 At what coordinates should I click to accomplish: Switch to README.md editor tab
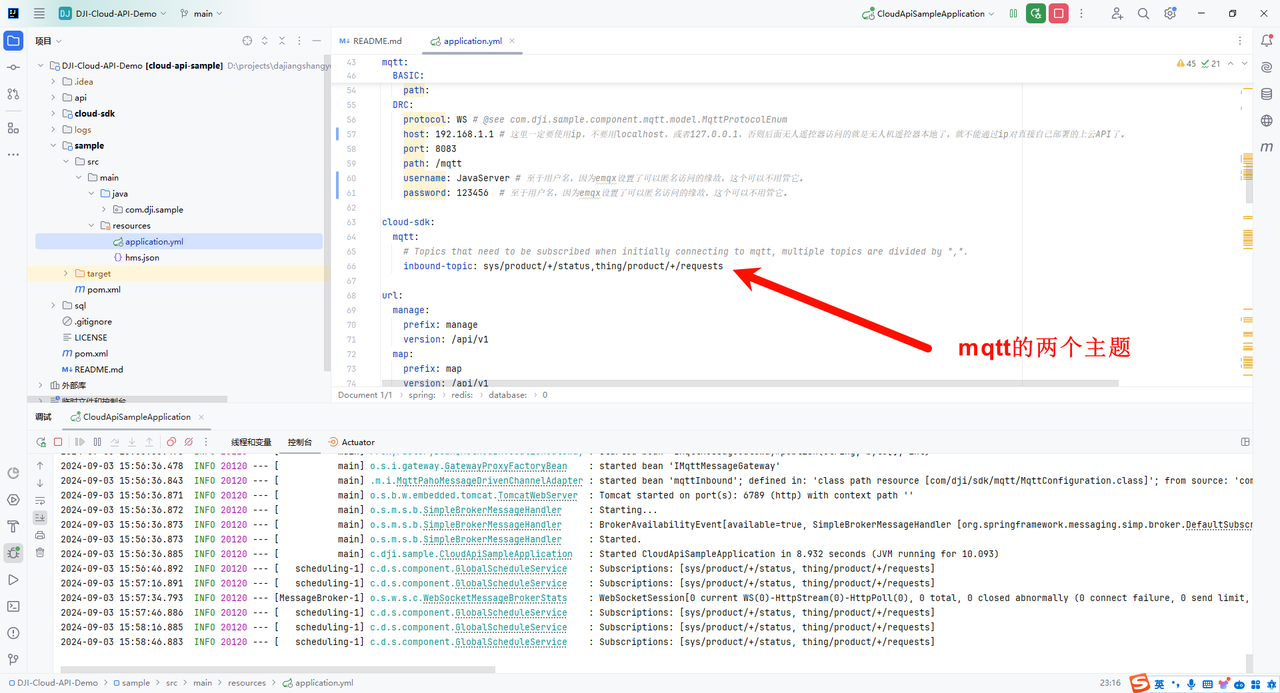pyautogui.click(x=370, y=41)
